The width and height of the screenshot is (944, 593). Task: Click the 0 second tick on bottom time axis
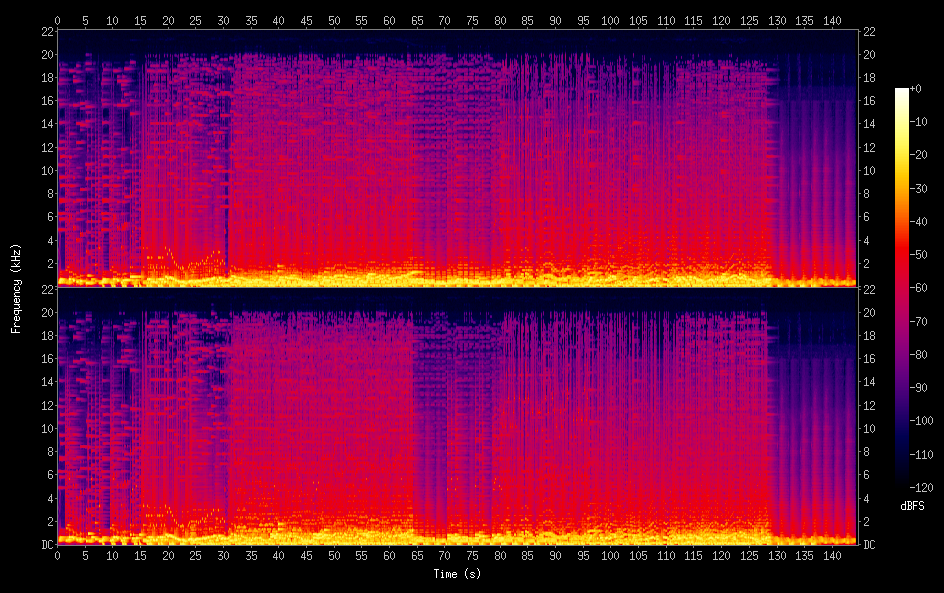58,555
